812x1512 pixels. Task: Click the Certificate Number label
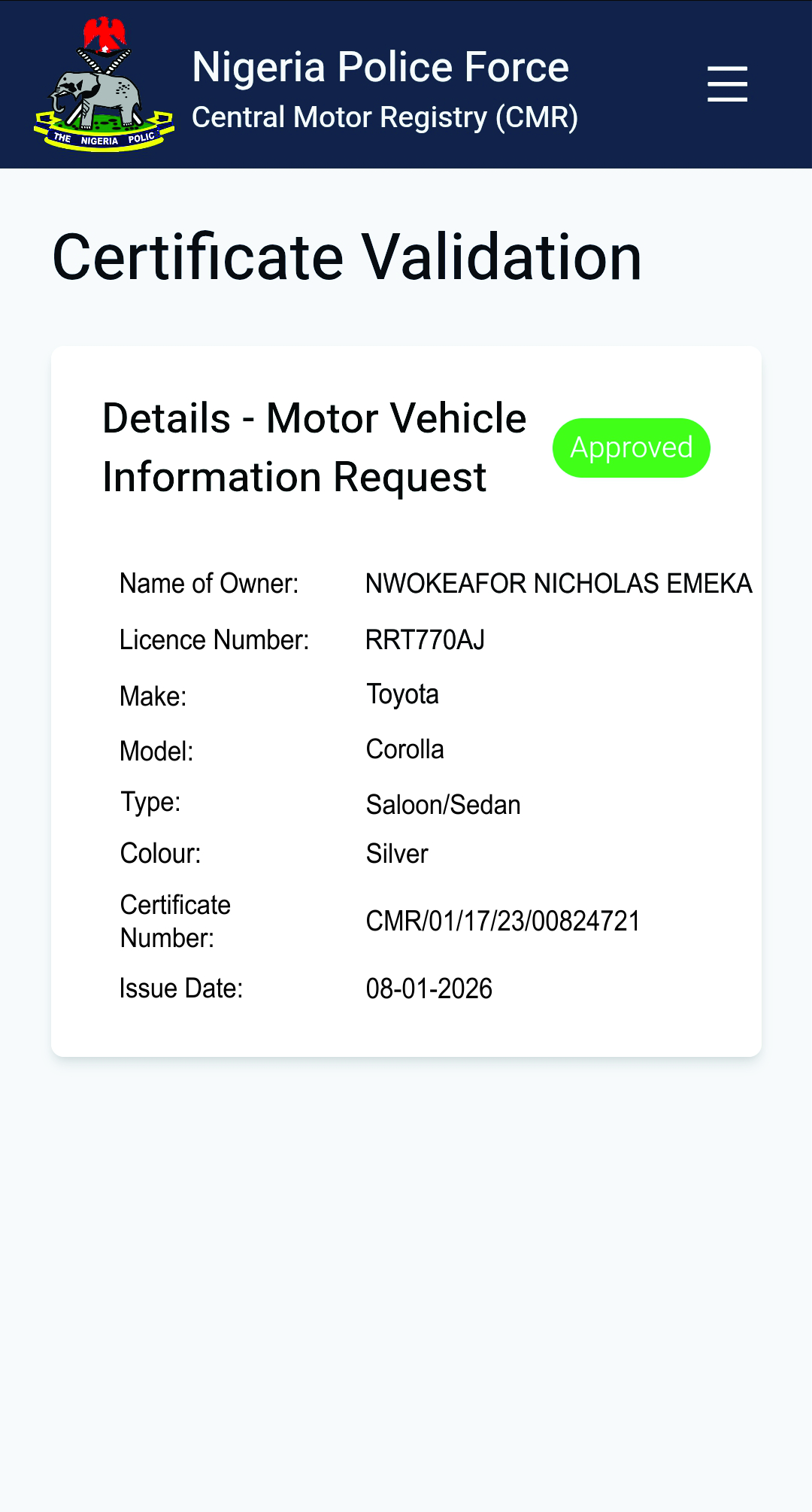click(175, 921)
